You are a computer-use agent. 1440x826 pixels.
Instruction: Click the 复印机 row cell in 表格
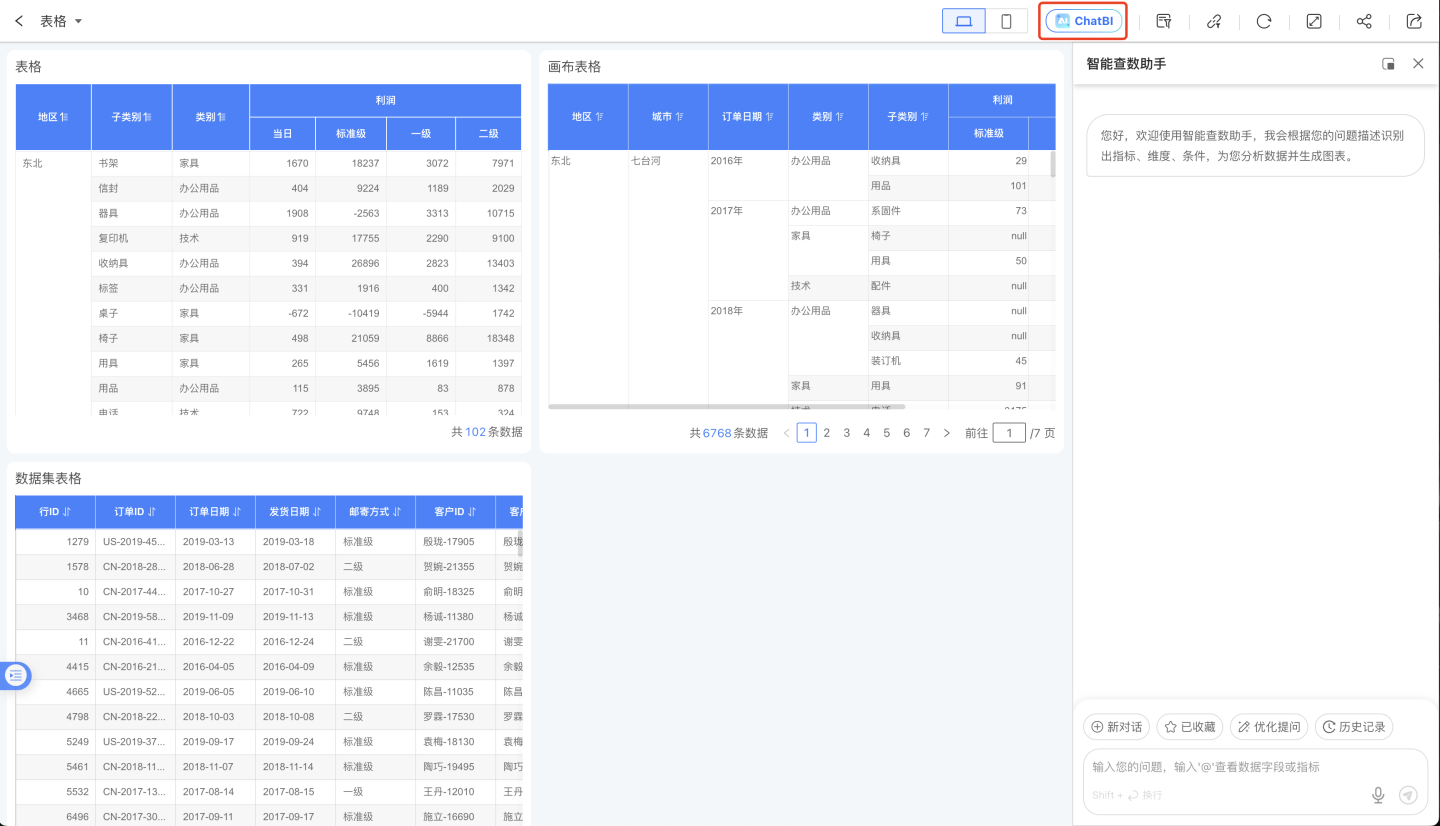(131, 238)
